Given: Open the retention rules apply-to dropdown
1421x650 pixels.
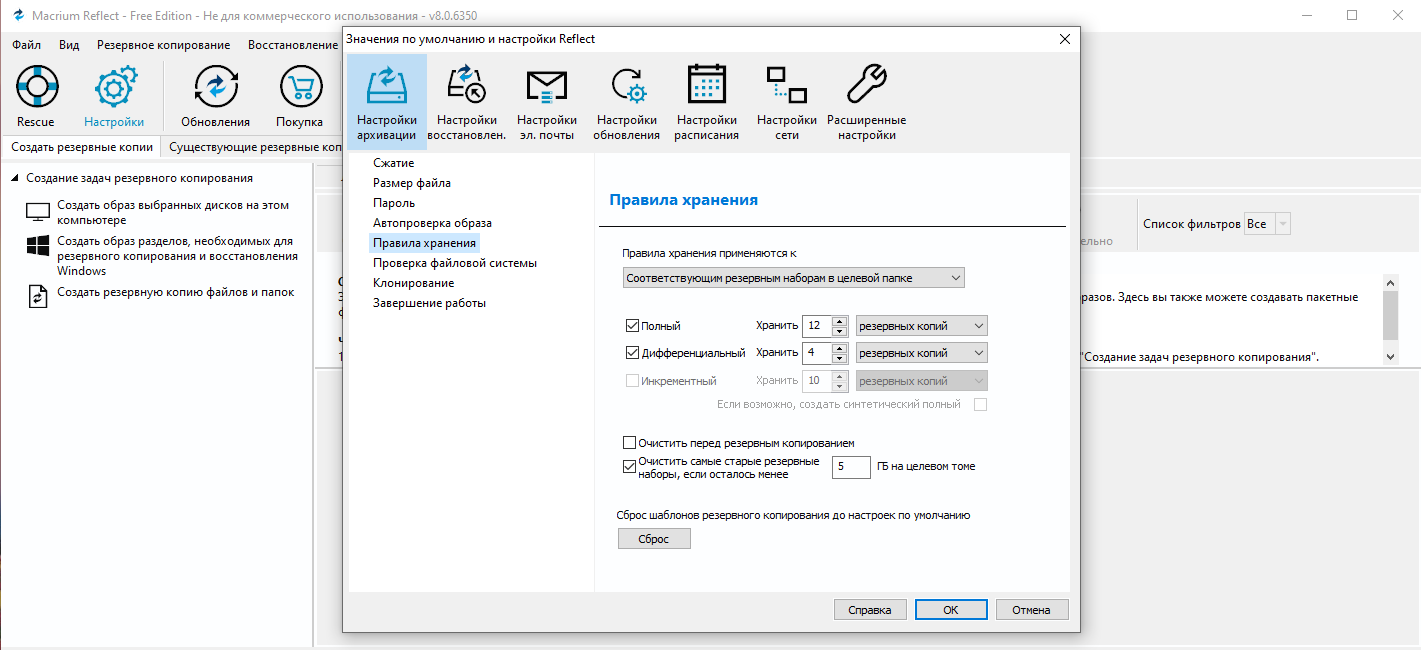Looking at the screenshot, I should [793, 277].
